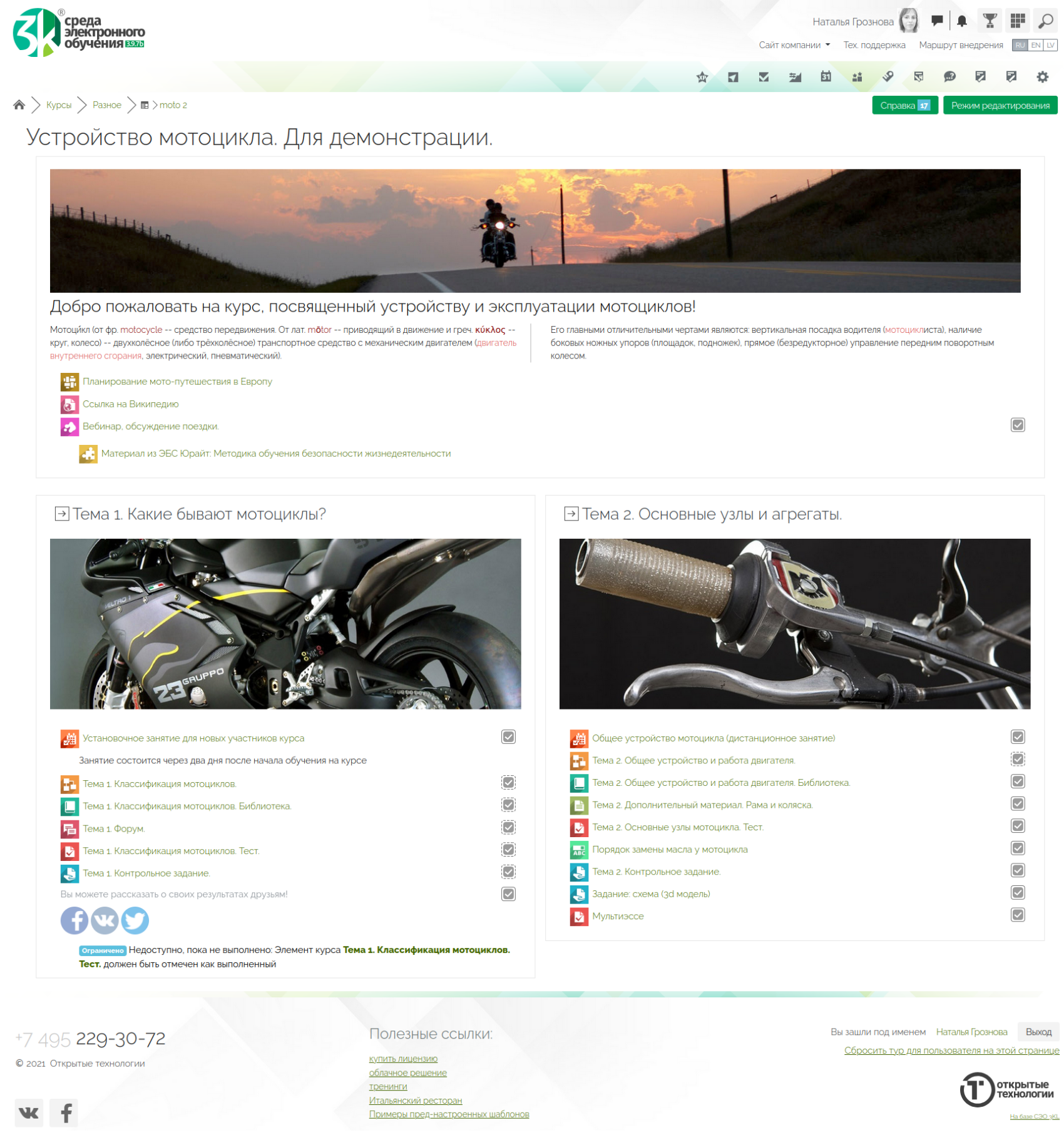Open the course settings gear icon

(x=1042, y=77)
